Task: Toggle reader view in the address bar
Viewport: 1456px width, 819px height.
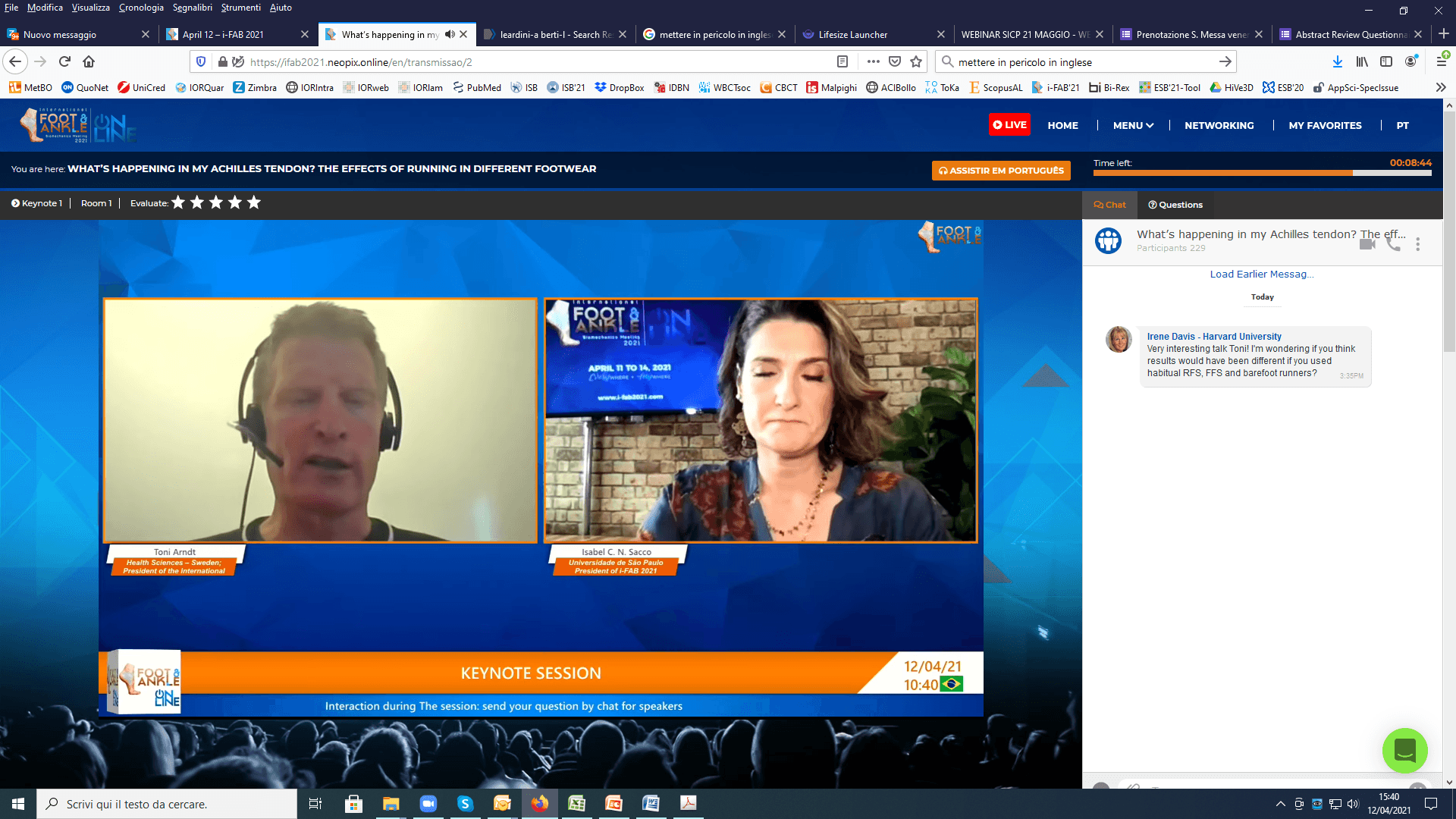Action: (842, 62)
